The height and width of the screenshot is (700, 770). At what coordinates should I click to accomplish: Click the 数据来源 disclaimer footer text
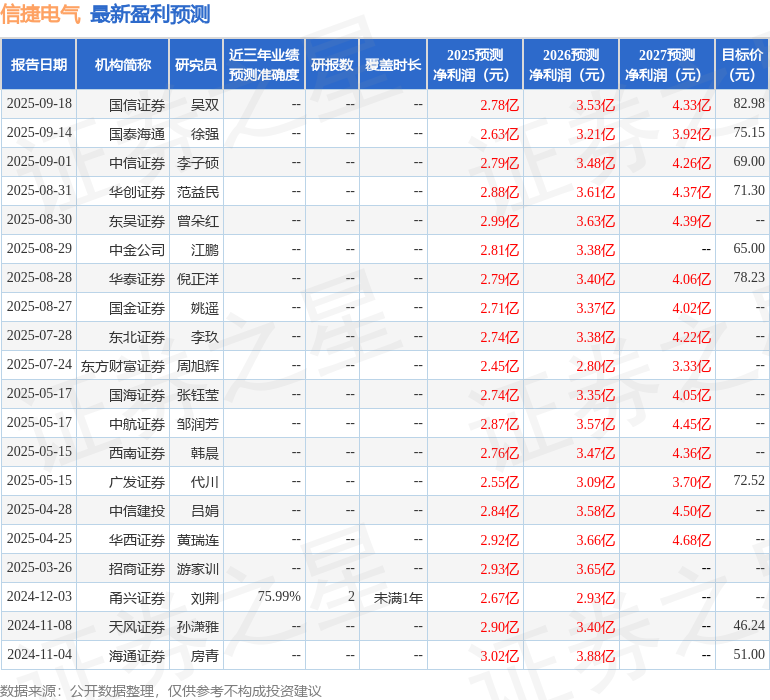coord(161,691)
